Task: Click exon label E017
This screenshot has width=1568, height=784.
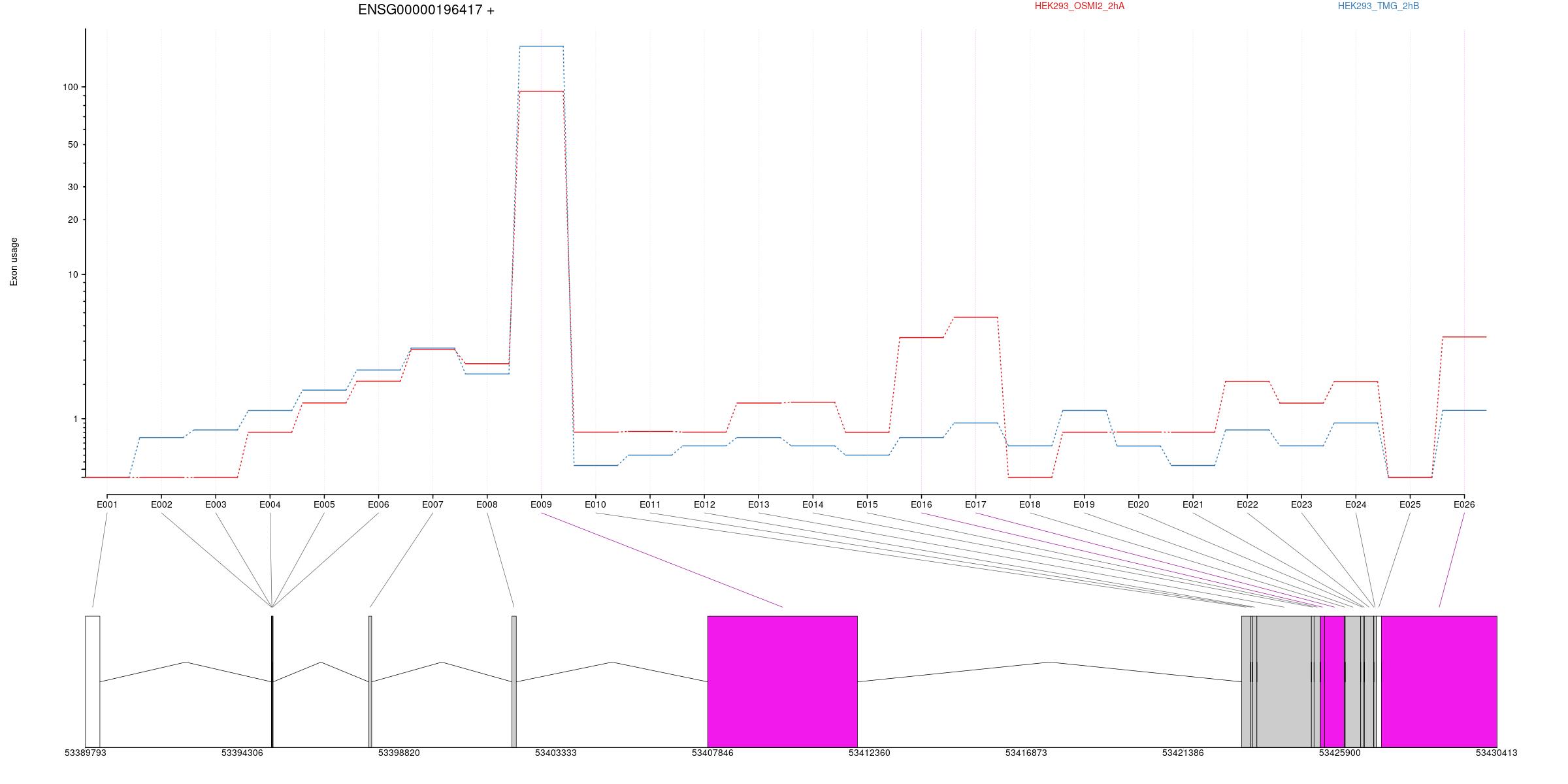Action: [975, 504]
